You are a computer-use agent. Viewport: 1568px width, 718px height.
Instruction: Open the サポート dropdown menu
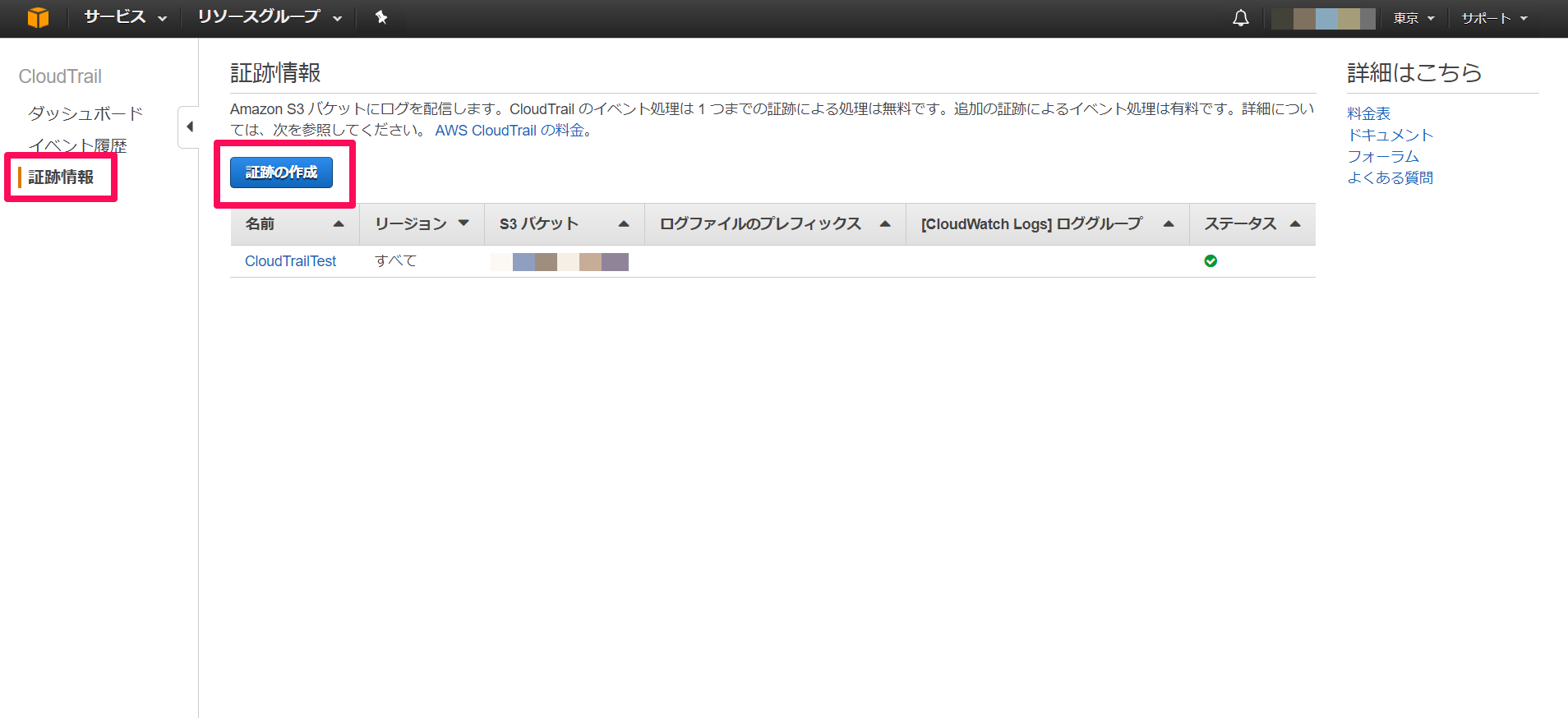coord(1494,18)
